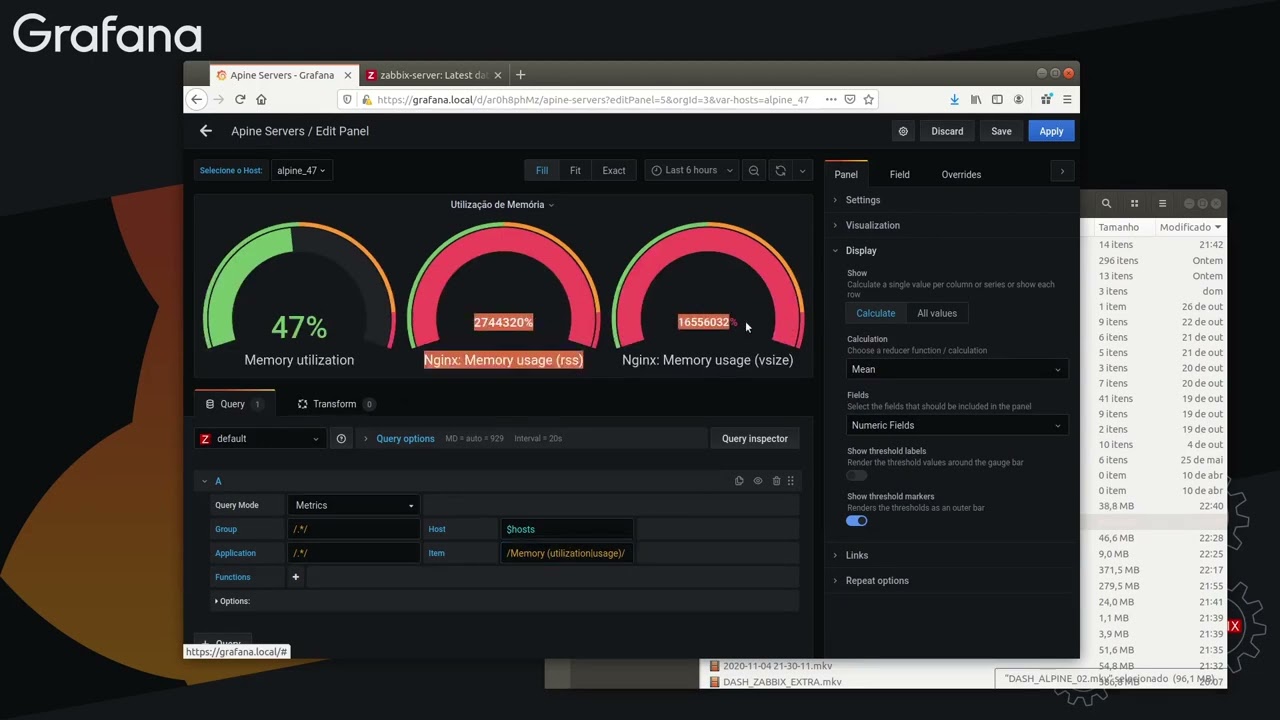Select Calculate show mode

point(875,313)
